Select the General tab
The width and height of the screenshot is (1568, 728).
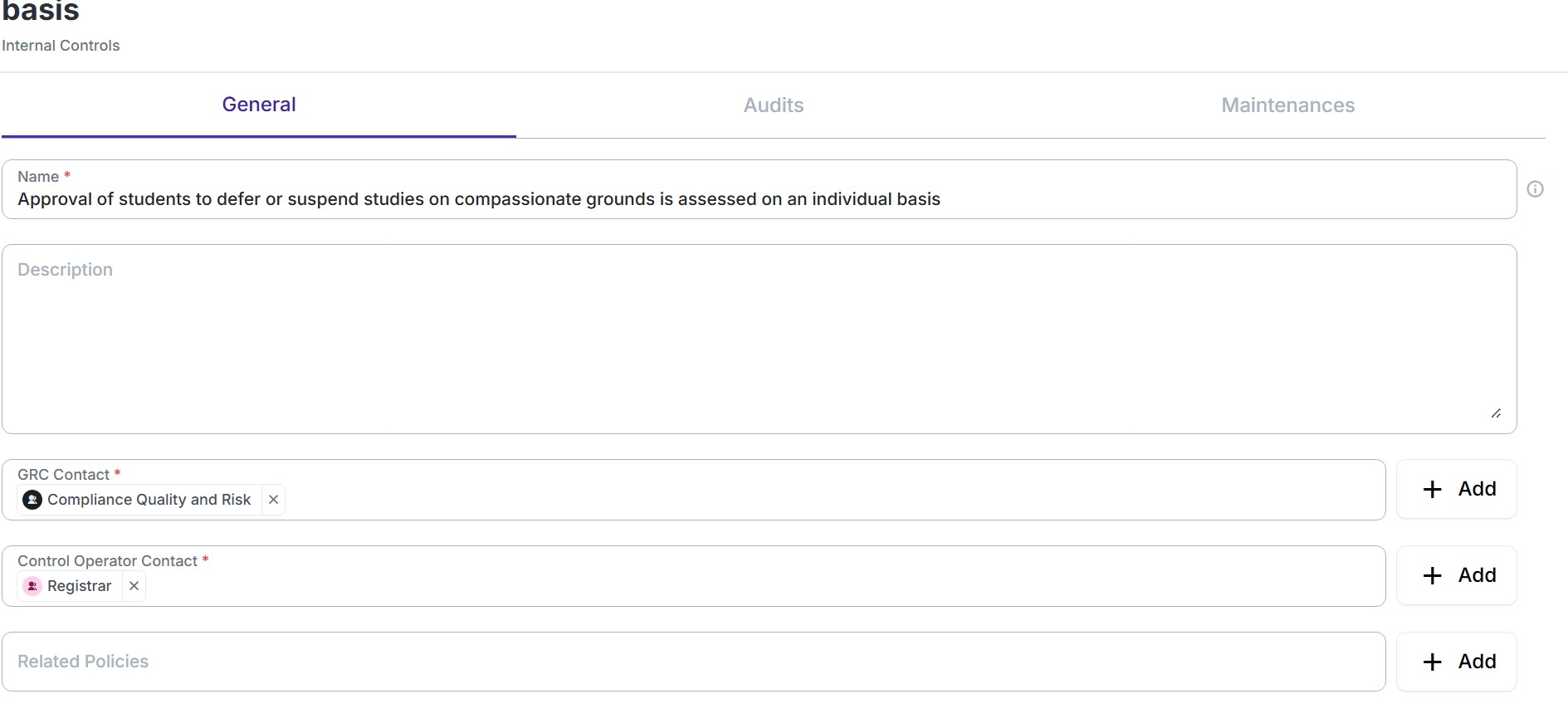[x=259, y=105]
